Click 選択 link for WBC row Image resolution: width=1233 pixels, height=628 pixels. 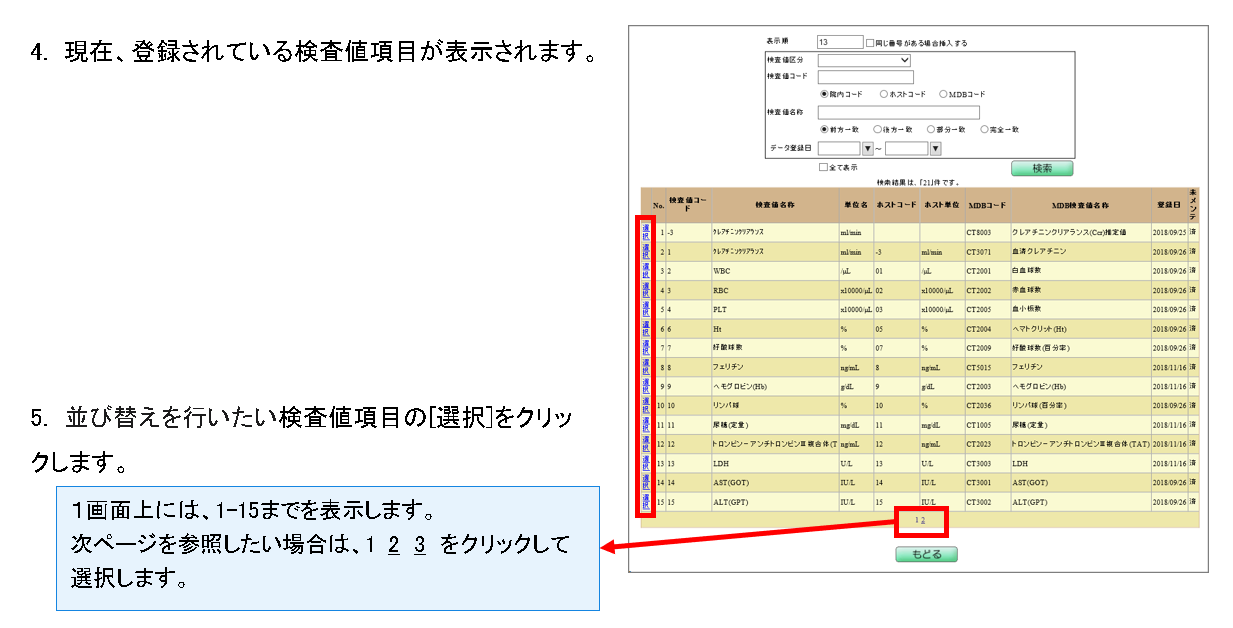pyautogui.click(x=646, y=270)
